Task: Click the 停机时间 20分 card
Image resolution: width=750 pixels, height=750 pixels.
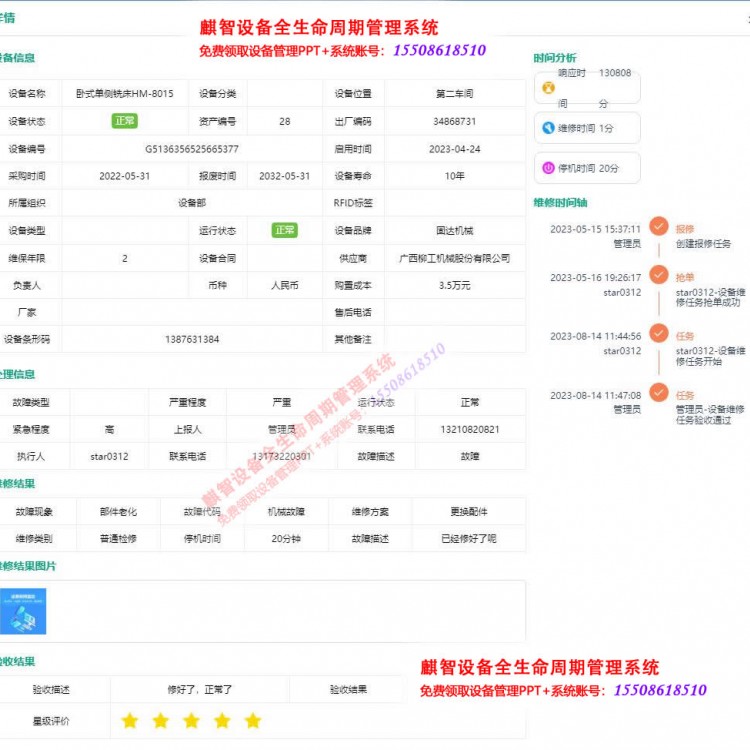Action: click(587, 169)
